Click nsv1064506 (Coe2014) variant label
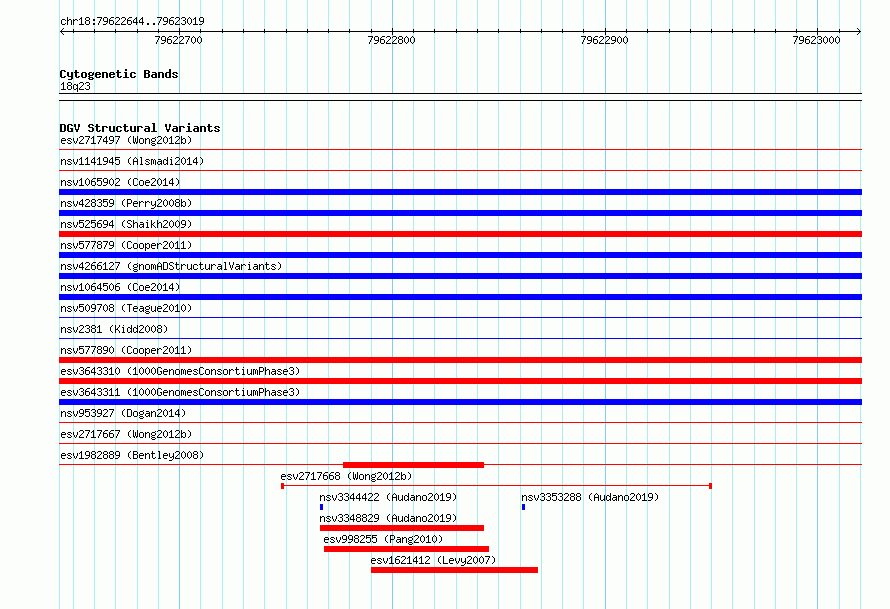 (x=120, y=287)
